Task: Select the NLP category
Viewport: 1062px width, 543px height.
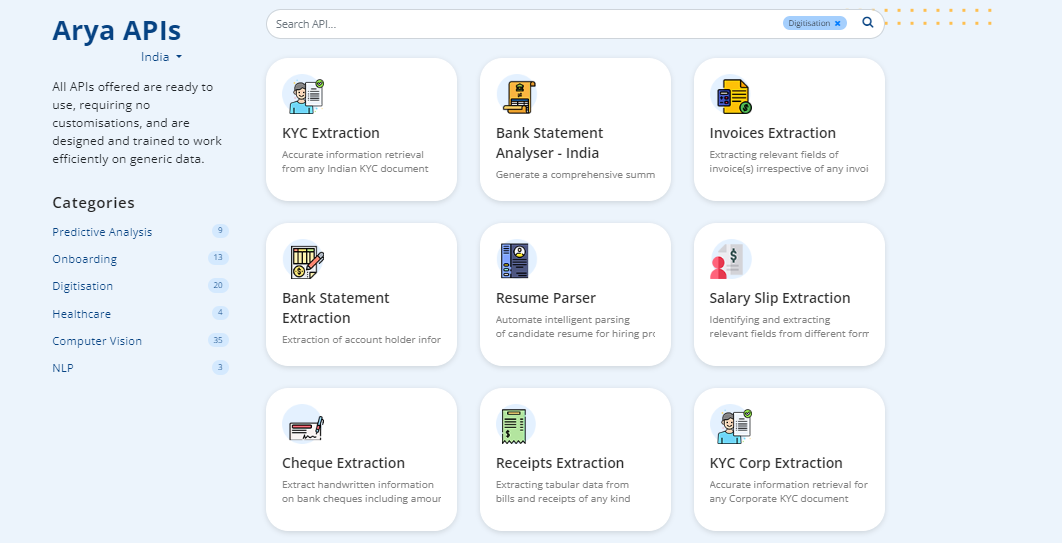Action: (x=63, y=368)
